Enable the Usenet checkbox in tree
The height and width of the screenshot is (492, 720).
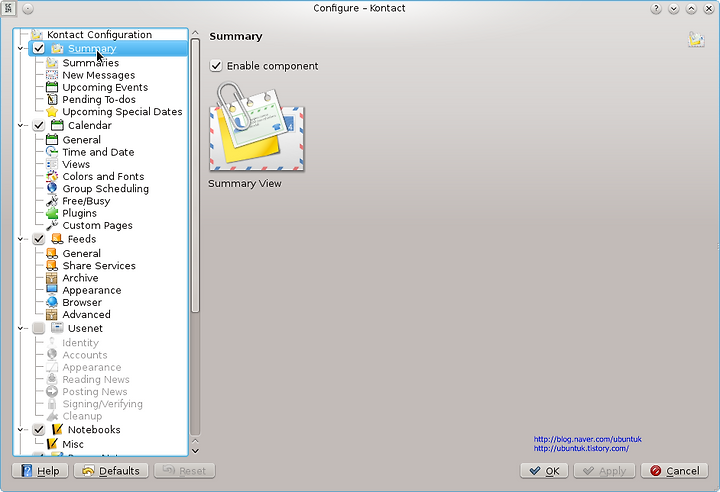[39, 328]
